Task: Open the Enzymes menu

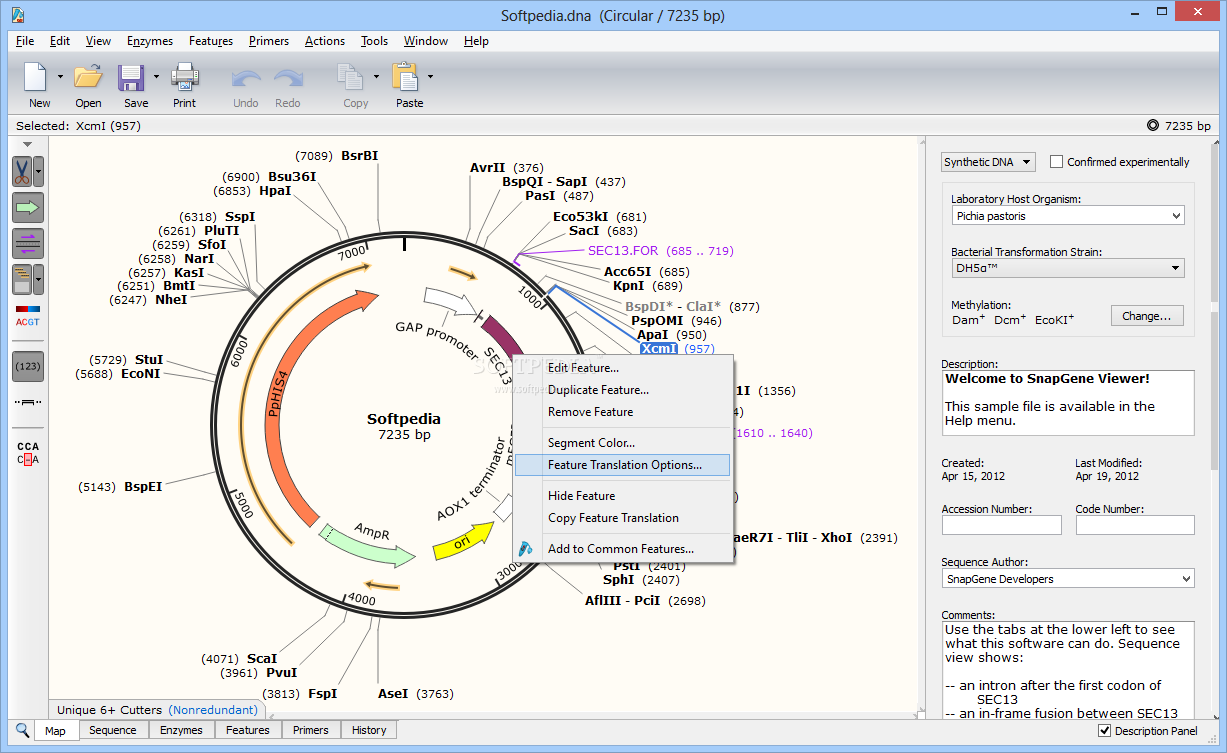Action: tap(150, 41)
